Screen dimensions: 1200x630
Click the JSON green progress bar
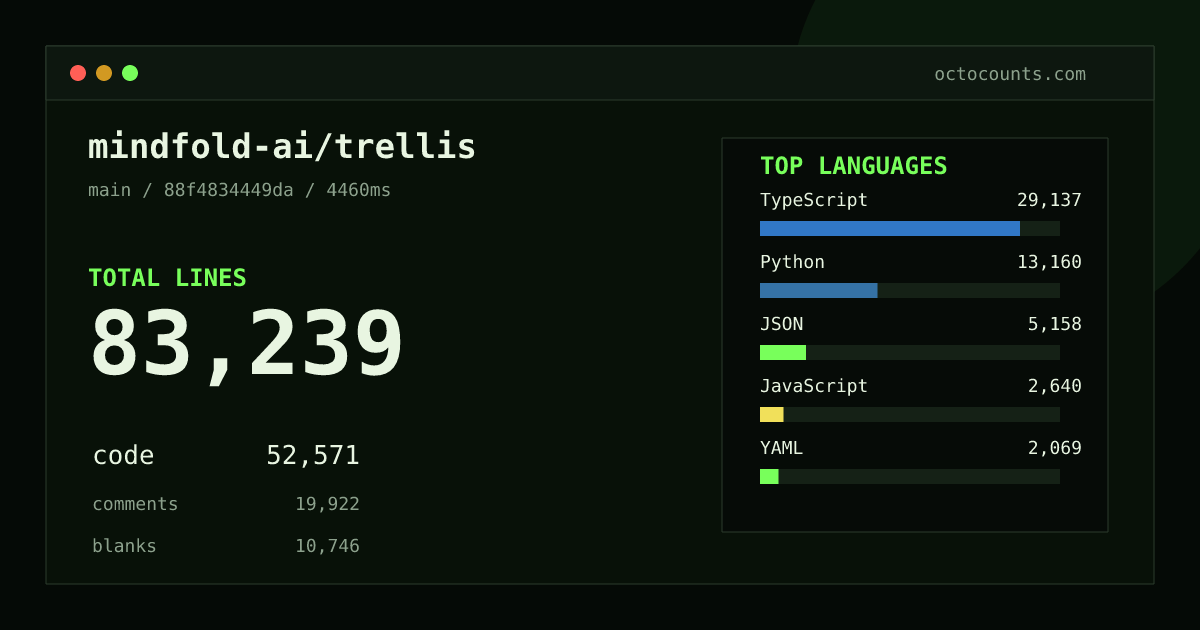click(x=783, y=352)
